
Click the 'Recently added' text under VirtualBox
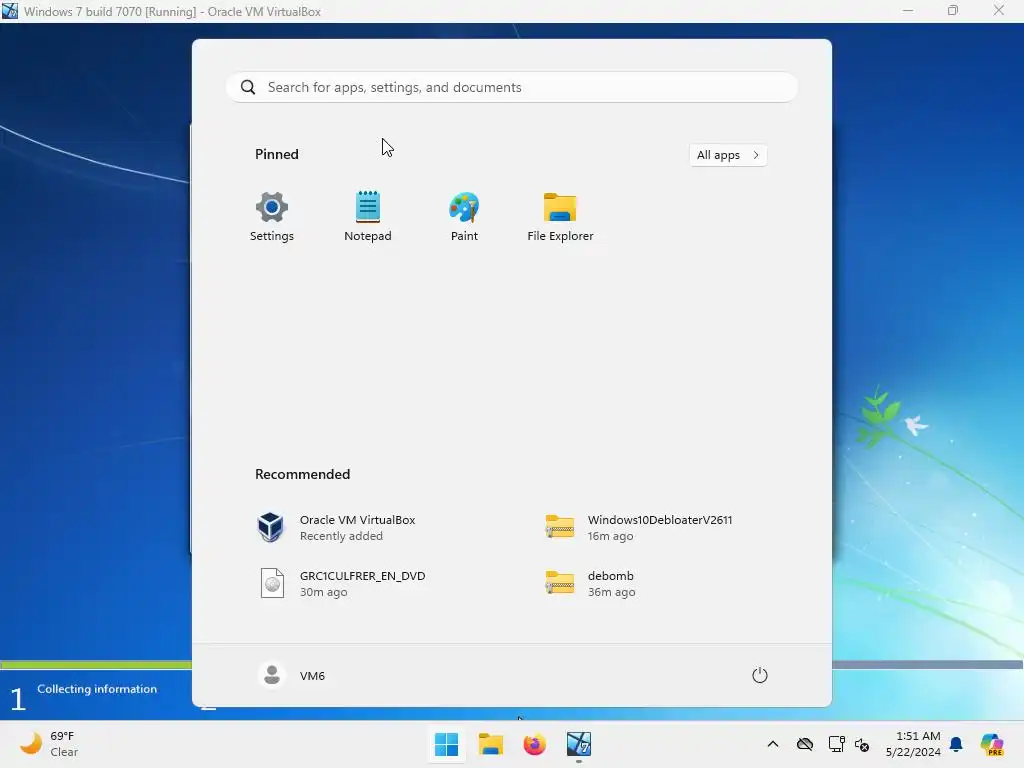click(341, 536)
